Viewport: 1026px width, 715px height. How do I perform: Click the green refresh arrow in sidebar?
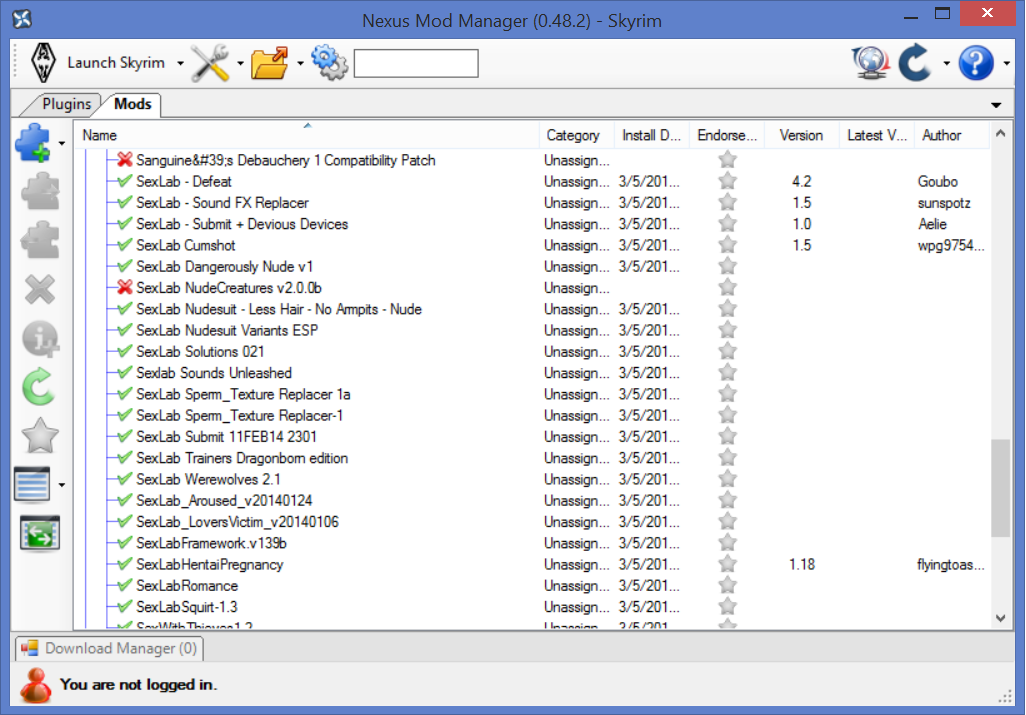click(39, 387)
